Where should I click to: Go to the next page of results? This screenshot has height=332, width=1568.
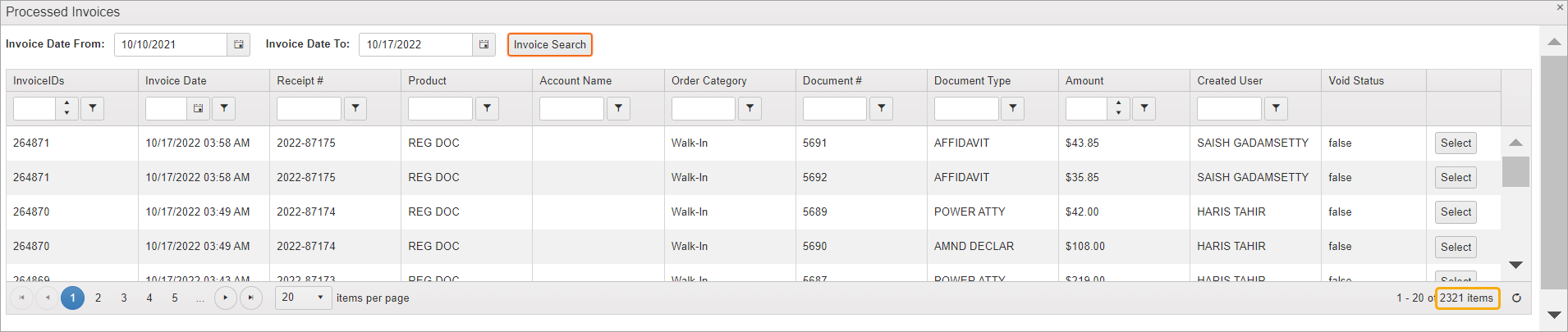click(226, 298)
